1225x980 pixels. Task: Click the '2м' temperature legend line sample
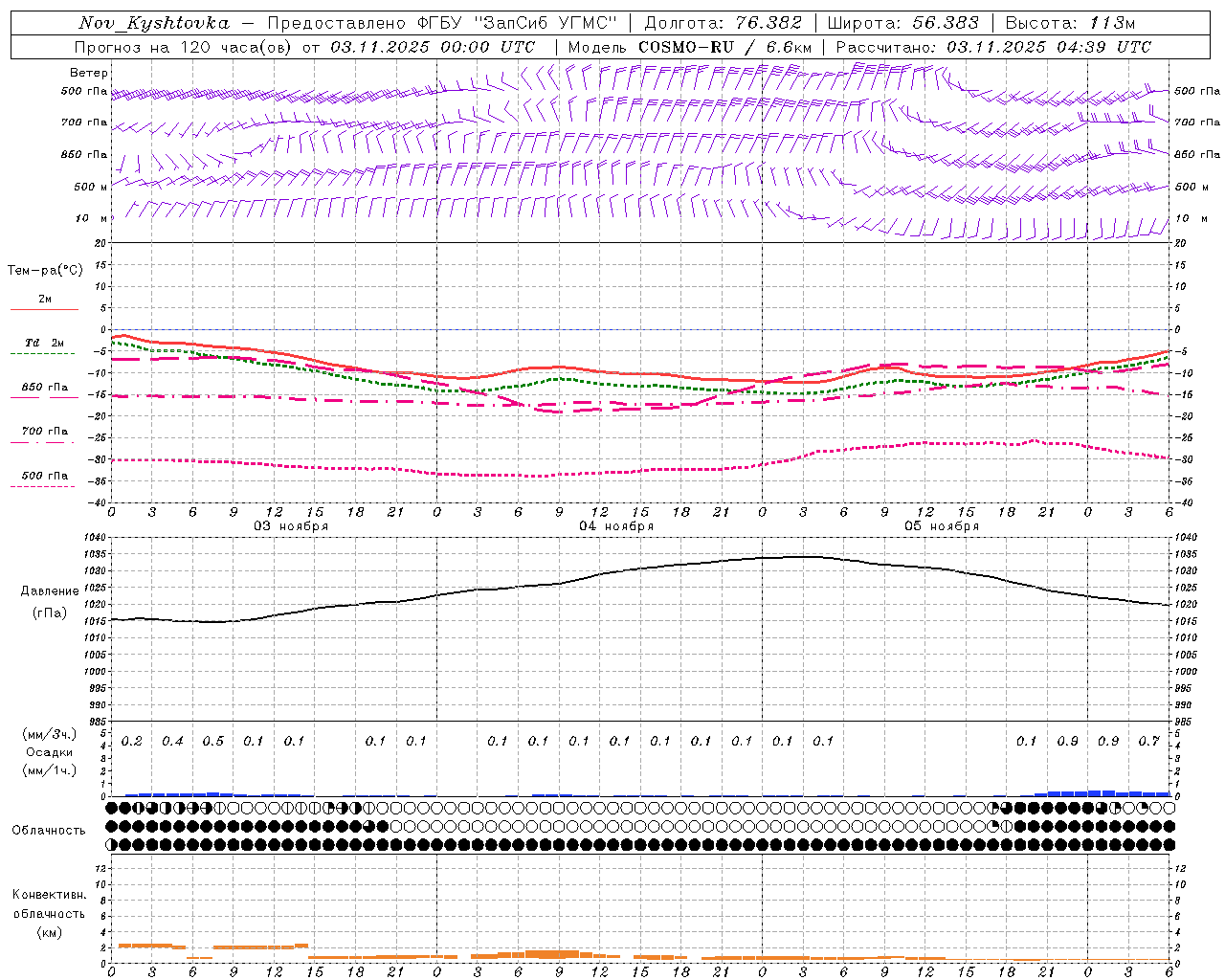point(44,309)
